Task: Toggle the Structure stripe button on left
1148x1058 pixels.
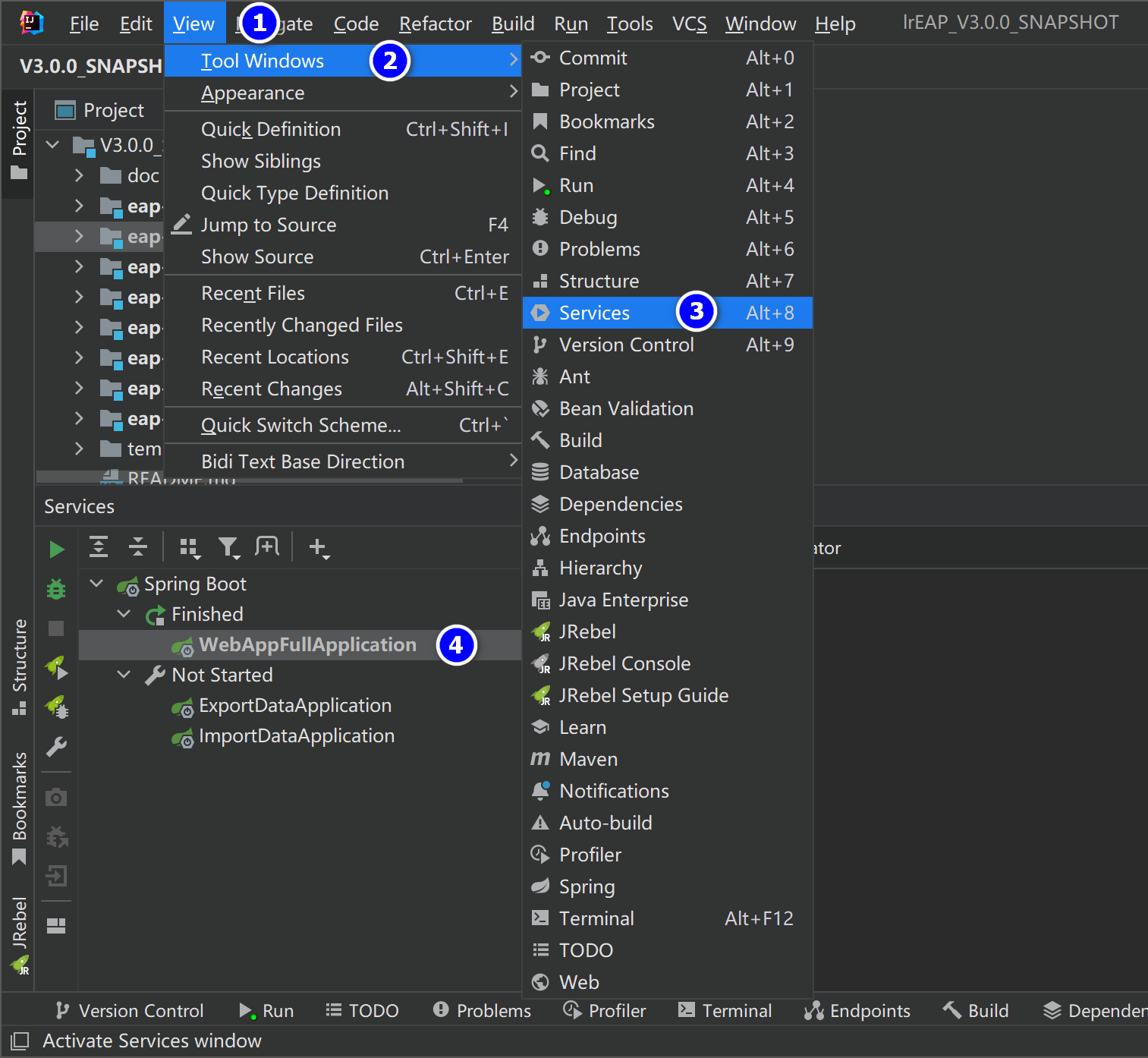Action: pyautogui.click(x=19, y=668)
